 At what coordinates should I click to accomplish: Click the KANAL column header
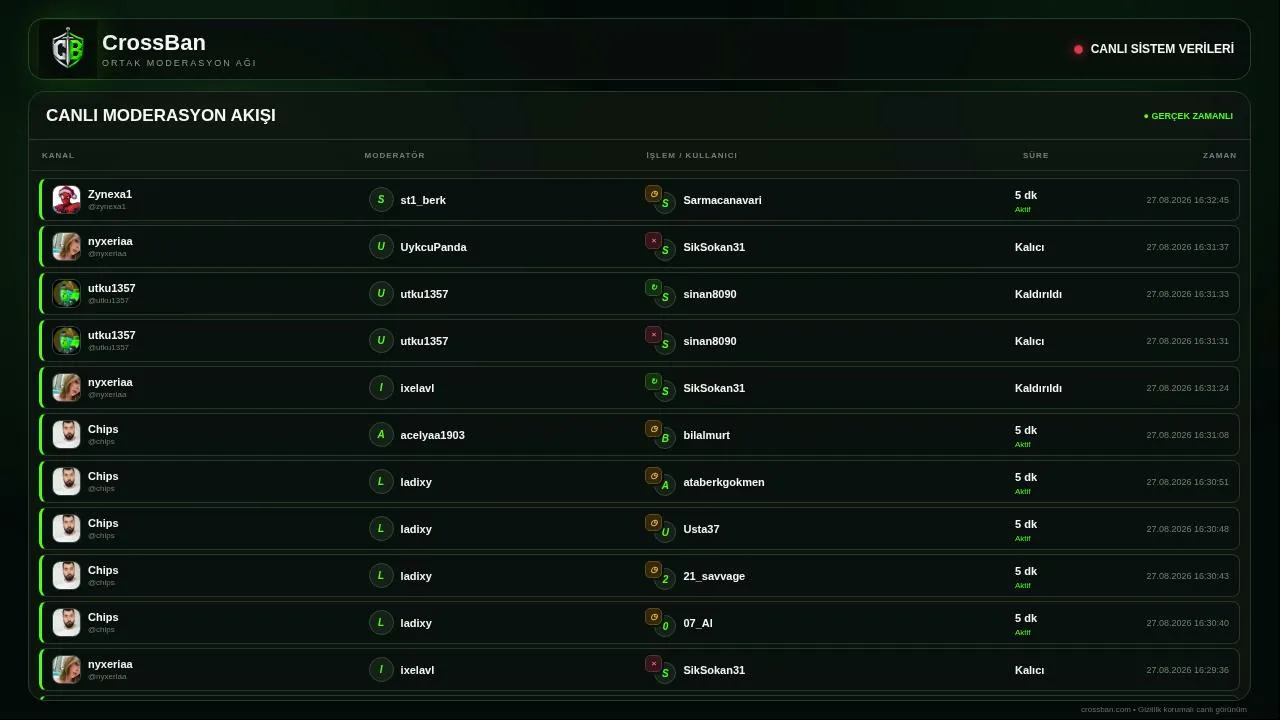[58, 156]
